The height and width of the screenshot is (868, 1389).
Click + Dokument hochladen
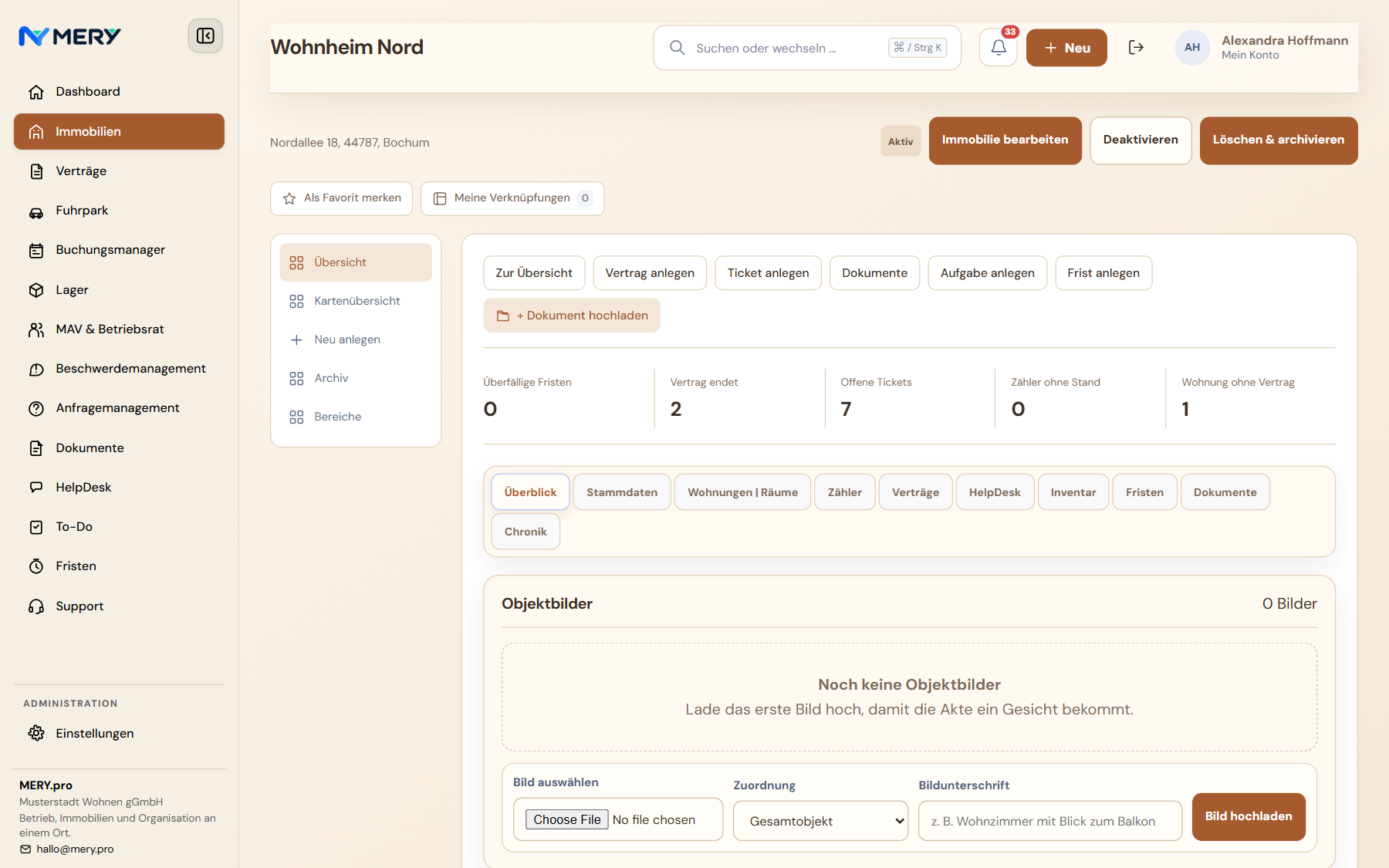click(572, 316)
